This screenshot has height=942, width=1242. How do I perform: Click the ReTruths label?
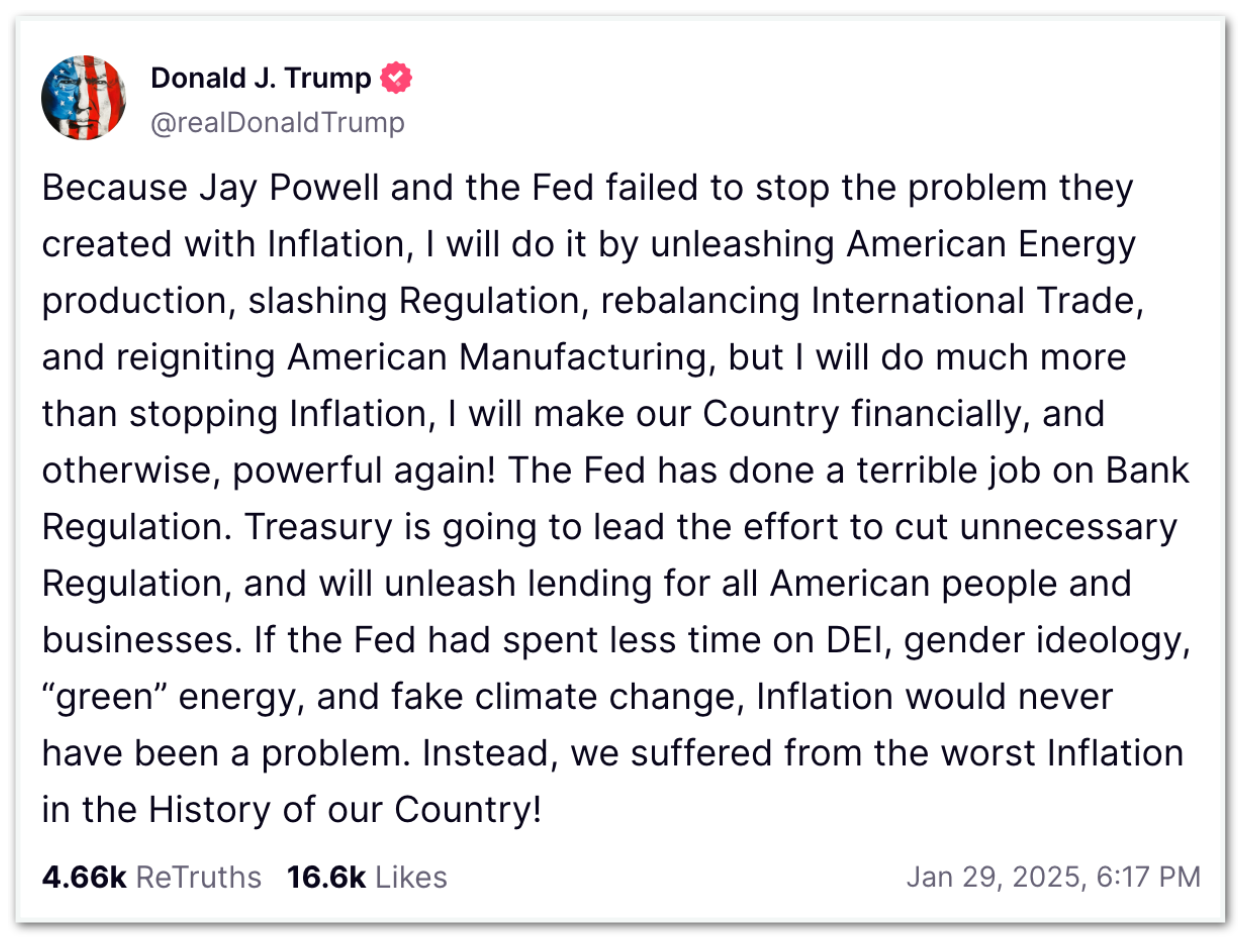(x=198, y=877)
